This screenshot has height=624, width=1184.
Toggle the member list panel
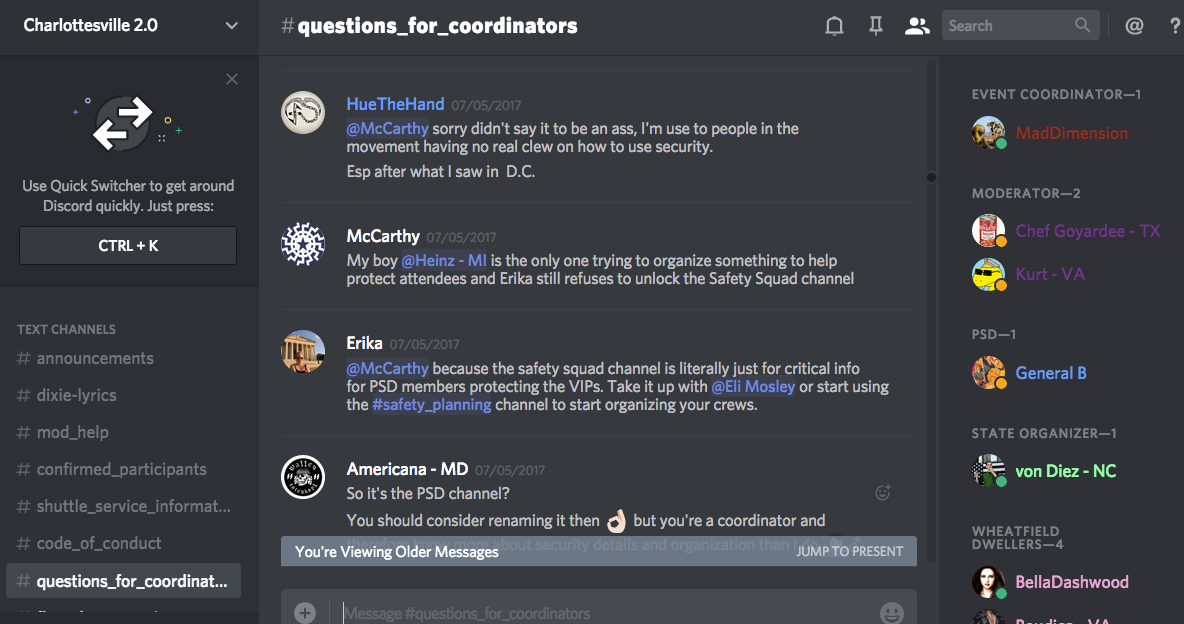tap(916, 27)
